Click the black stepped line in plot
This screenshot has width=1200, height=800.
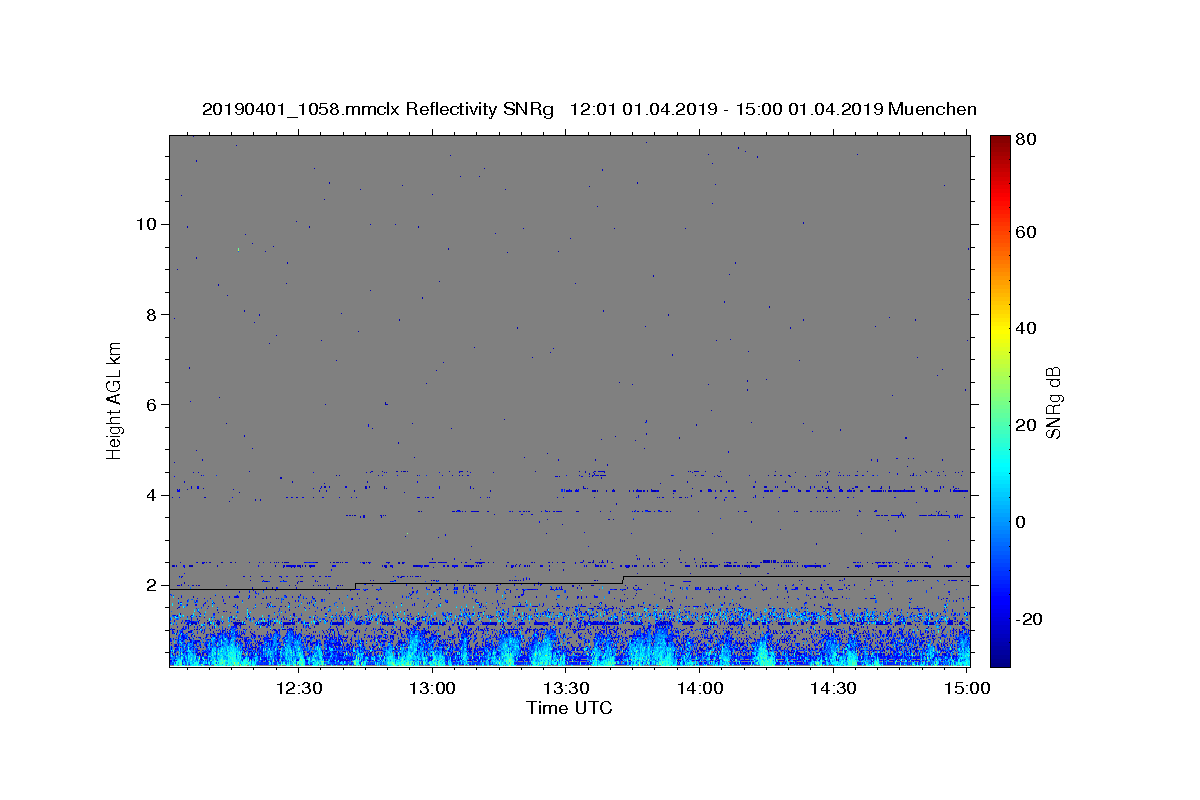pos(570,583)
